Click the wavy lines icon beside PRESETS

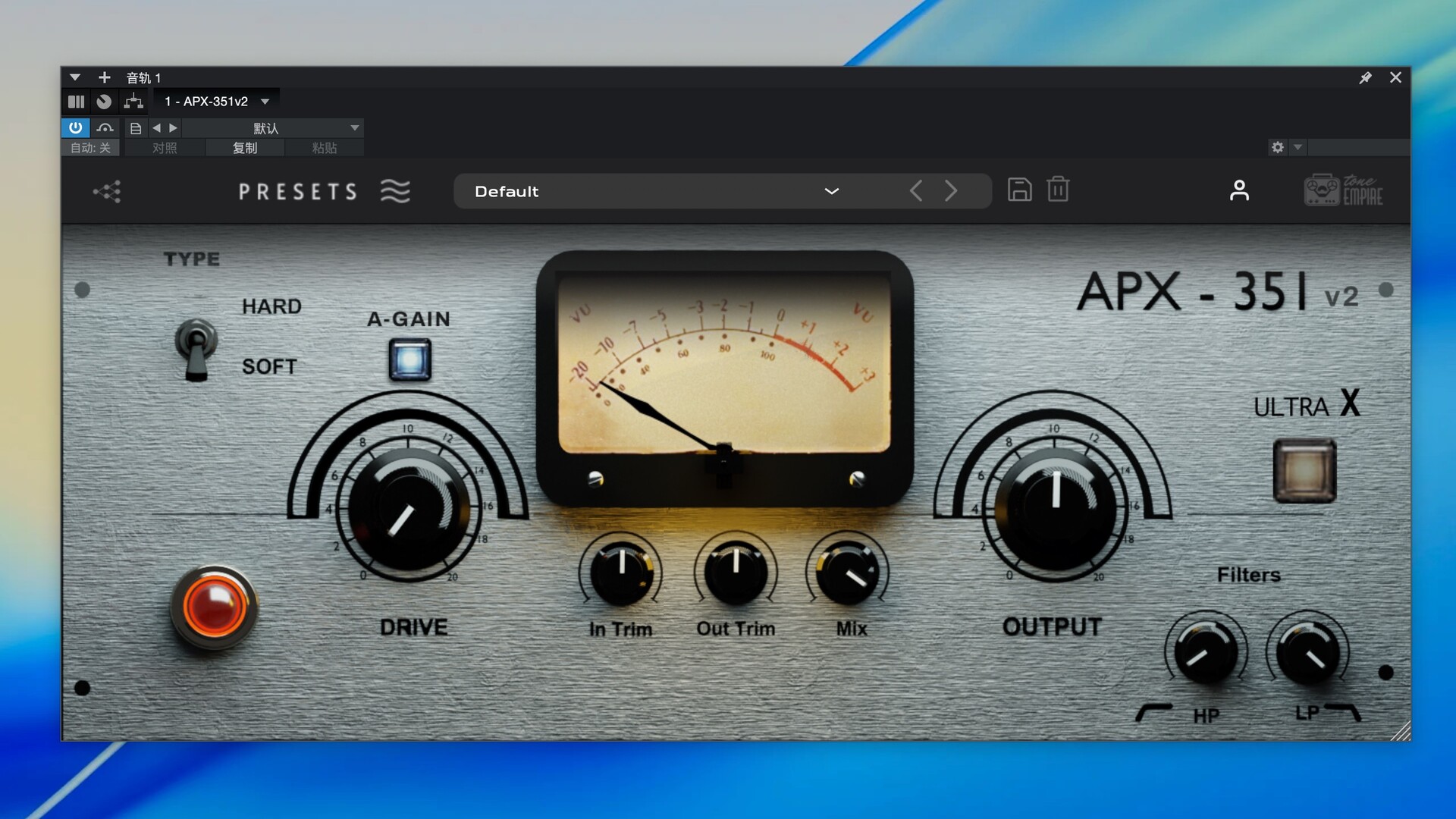coord(395,191)
